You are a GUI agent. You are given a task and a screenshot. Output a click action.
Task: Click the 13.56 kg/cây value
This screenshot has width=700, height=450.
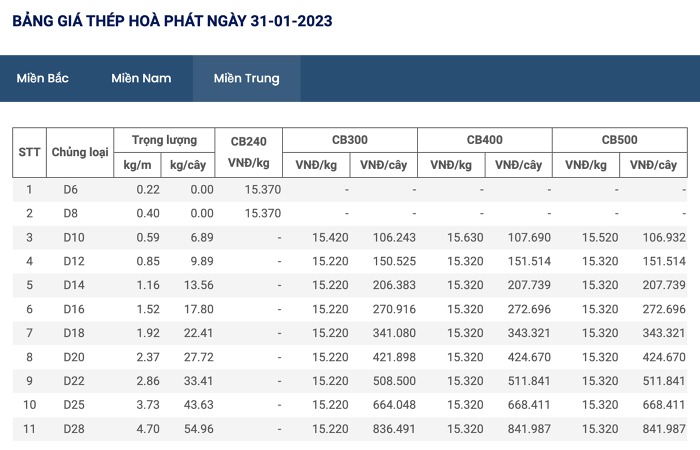click(199, 285)
